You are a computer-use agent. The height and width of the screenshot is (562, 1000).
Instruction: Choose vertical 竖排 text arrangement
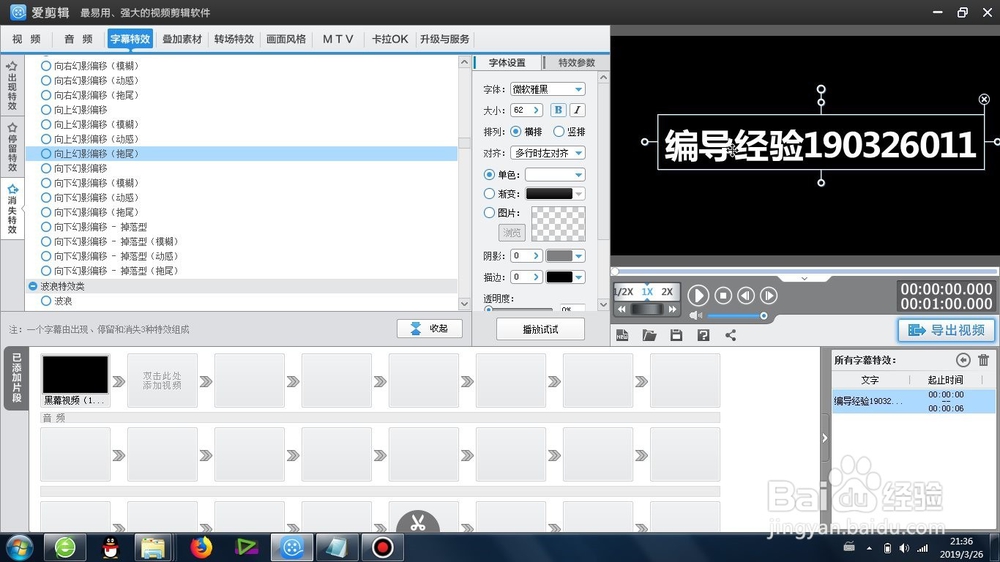coord(559,131)
